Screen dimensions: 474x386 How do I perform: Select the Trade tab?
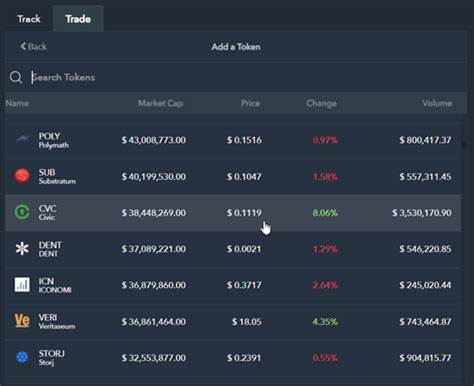pyautogui.click(x=78, y=19)
